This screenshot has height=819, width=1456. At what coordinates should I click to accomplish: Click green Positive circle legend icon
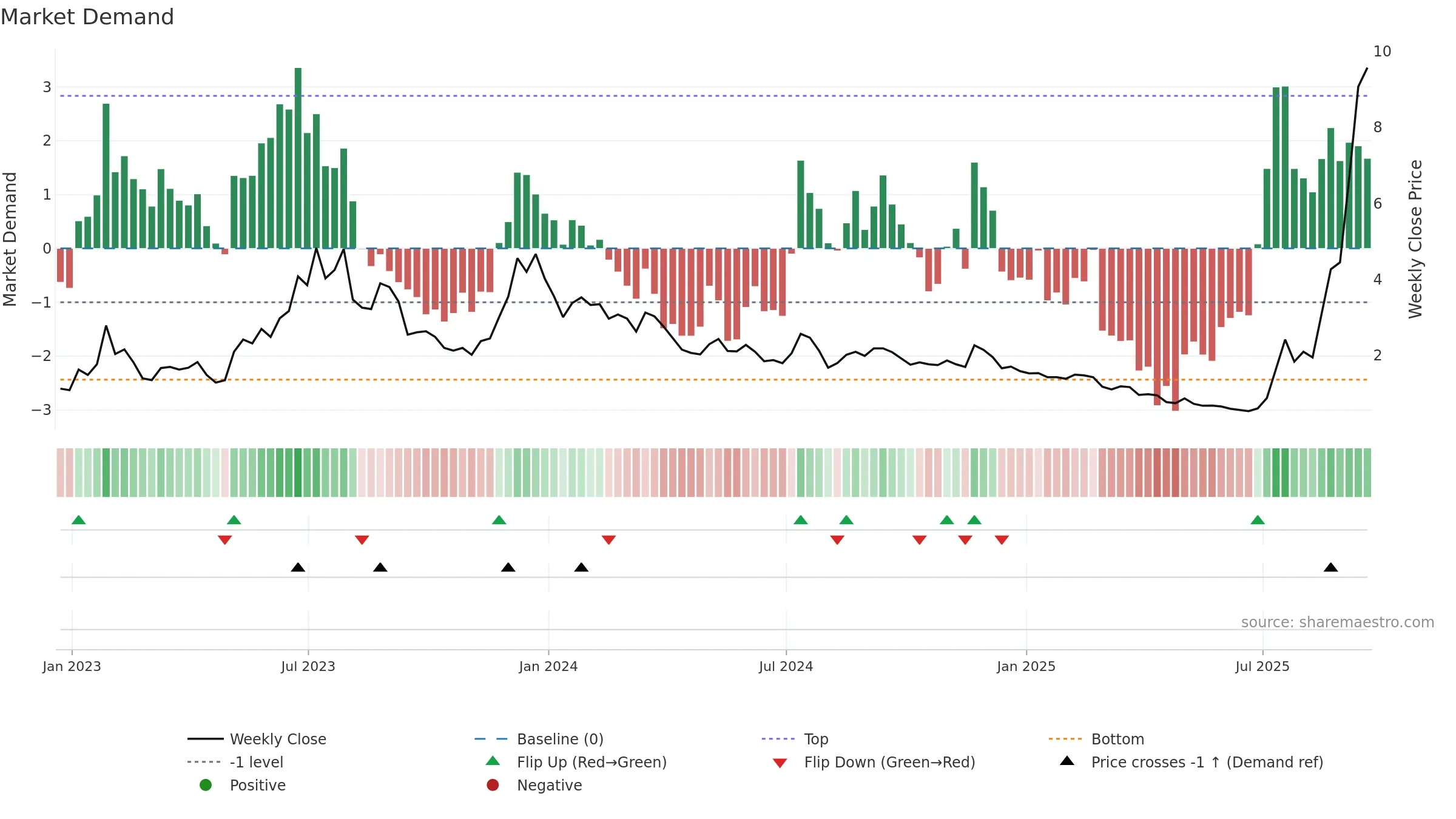[x=206, y=785]
